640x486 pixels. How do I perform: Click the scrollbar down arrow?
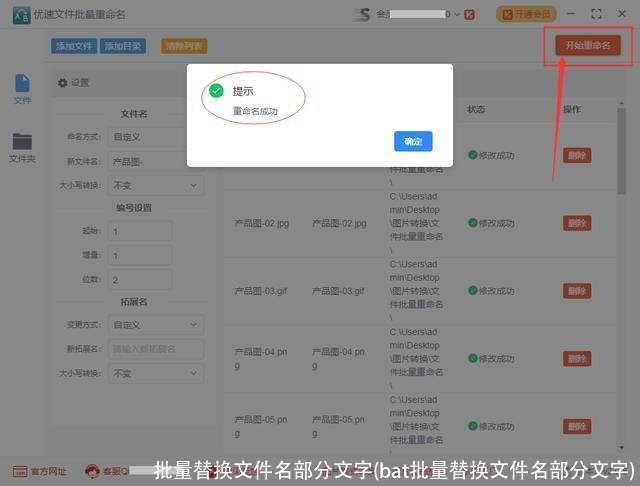tap(621, 448)
